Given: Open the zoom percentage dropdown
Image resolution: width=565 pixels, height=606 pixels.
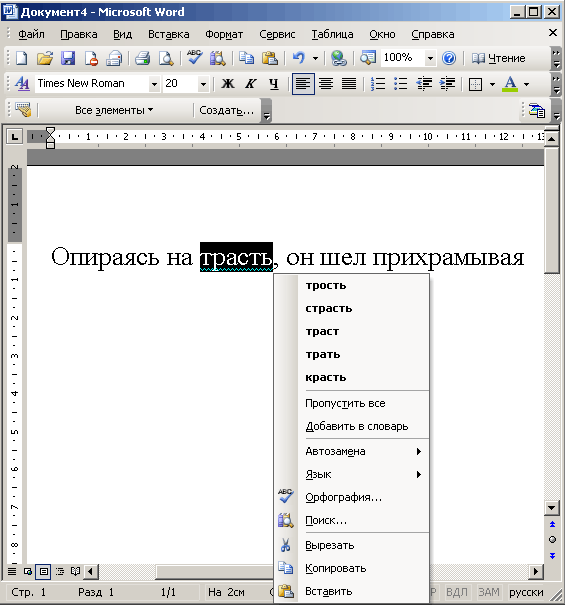Looking at the screenshot, I should tap(430, 58).
